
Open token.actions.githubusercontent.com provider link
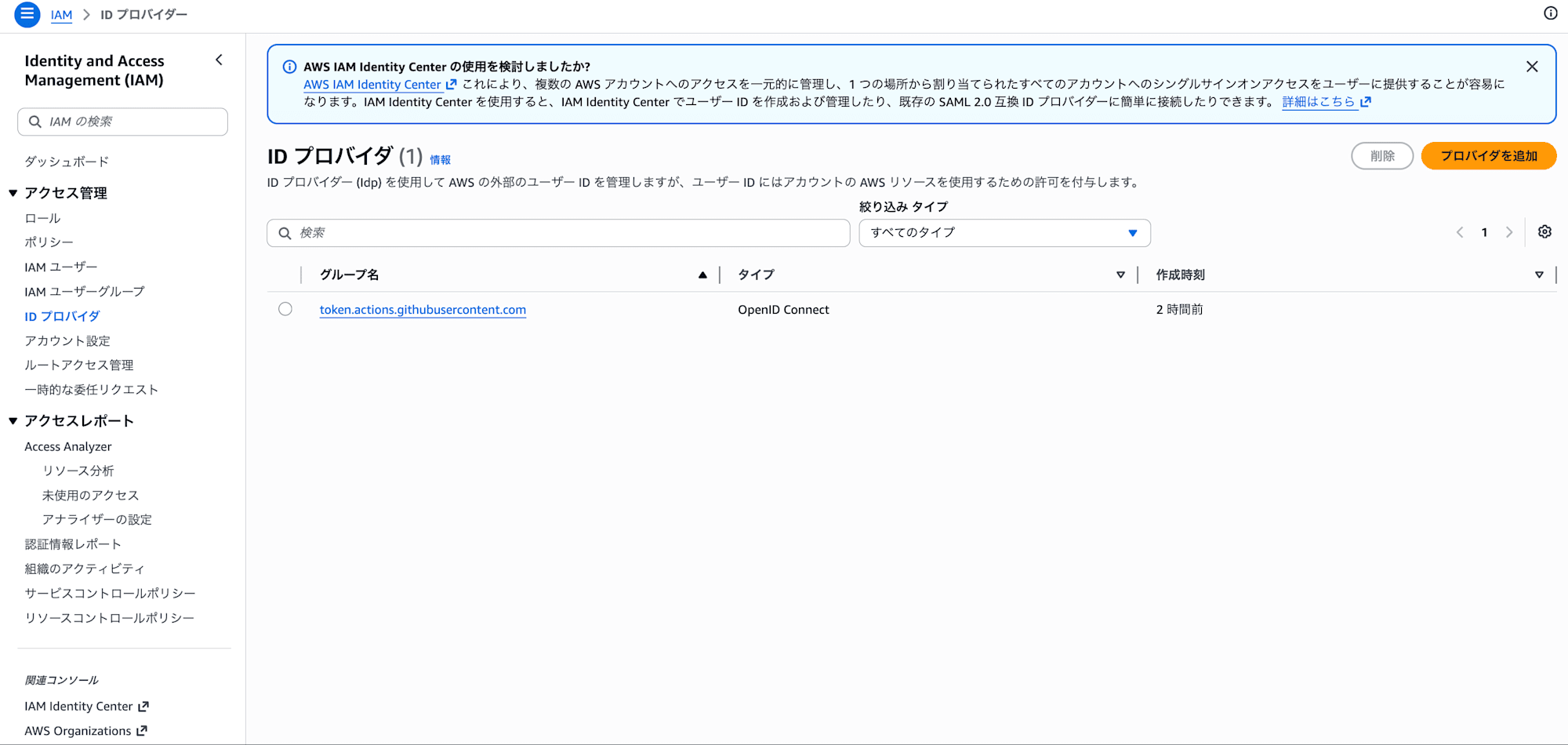tap(423, 310)
